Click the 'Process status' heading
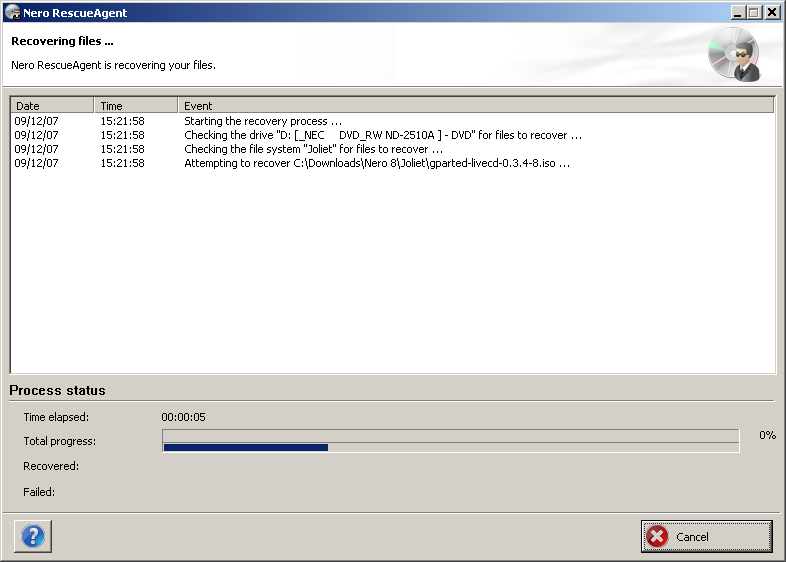Image resolution: width=786 pixels, height=562 pixels. pos(57,391)
